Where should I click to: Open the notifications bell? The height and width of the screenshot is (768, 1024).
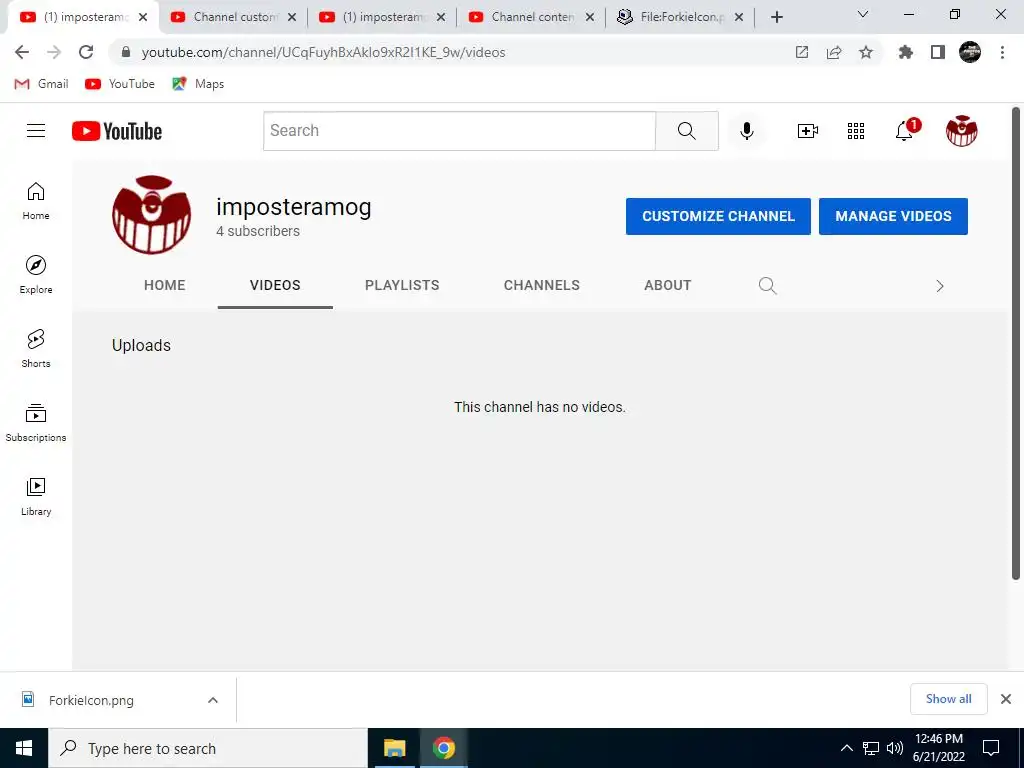904,131
